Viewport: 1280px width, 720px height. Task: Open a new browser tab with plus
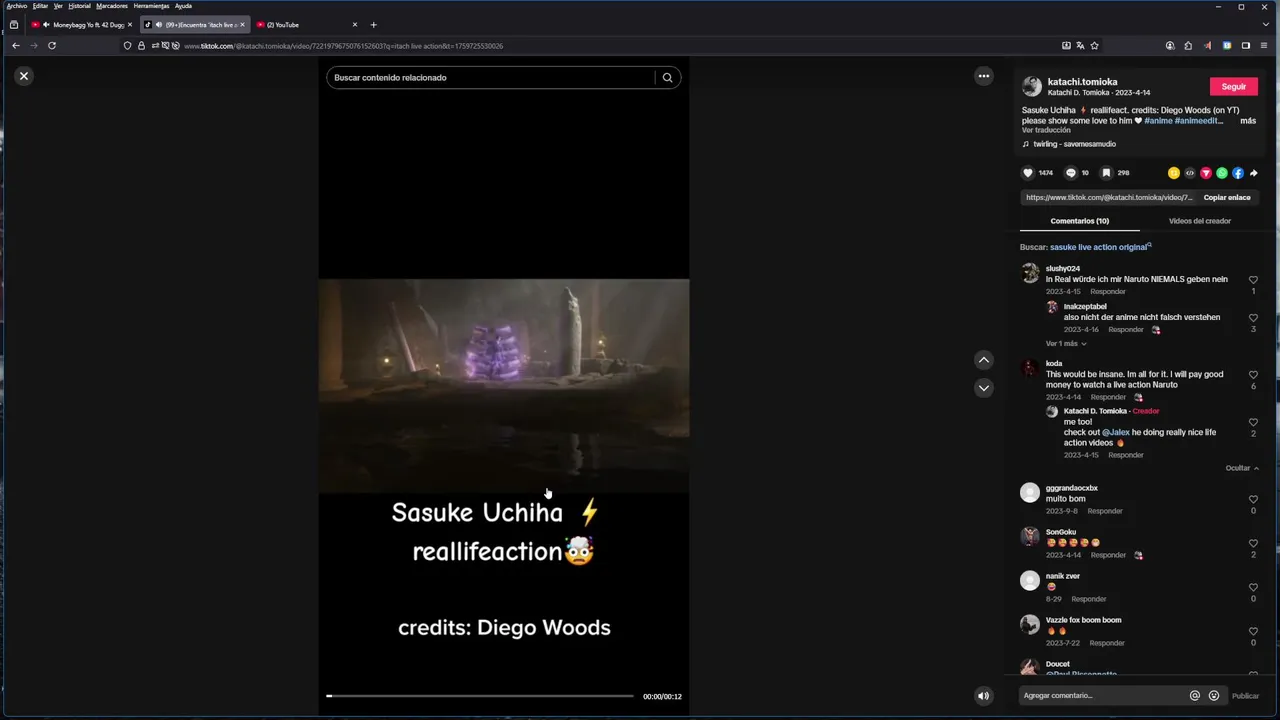(x=373, y=25)
